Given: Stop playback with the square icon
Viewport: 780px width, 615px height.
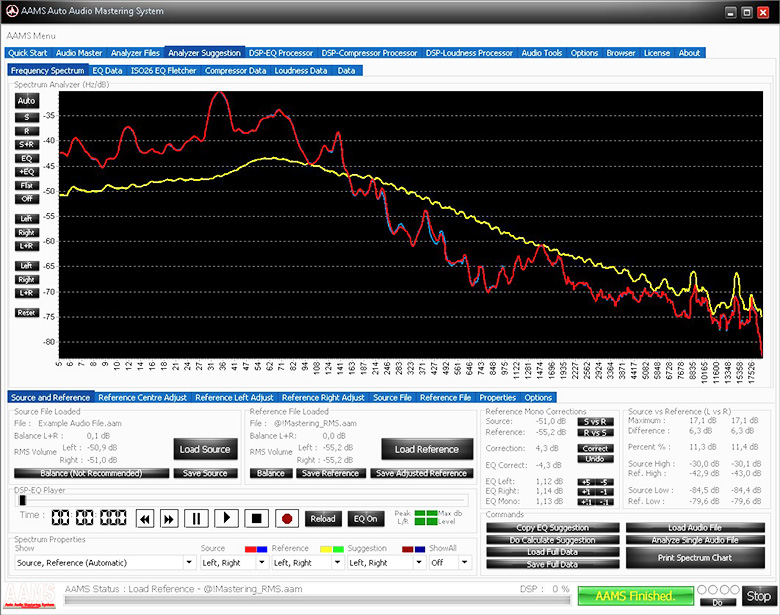Looking at the screenshot, I should (x=257, y=519).
